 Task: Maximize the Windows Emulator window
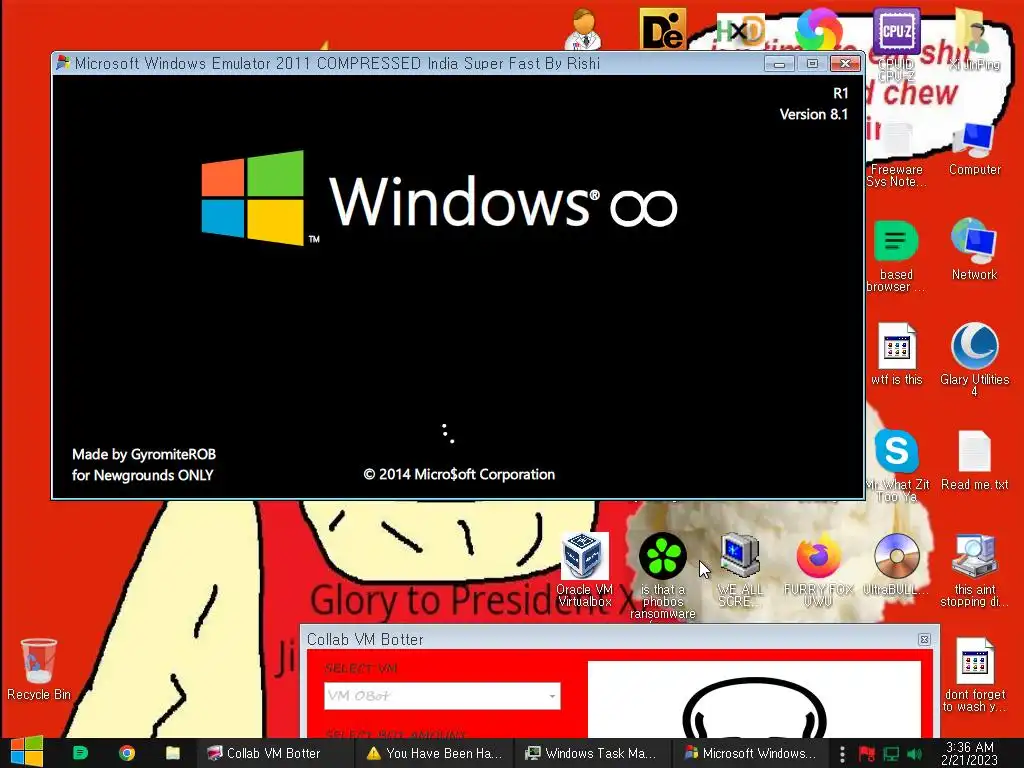(812, 63)
